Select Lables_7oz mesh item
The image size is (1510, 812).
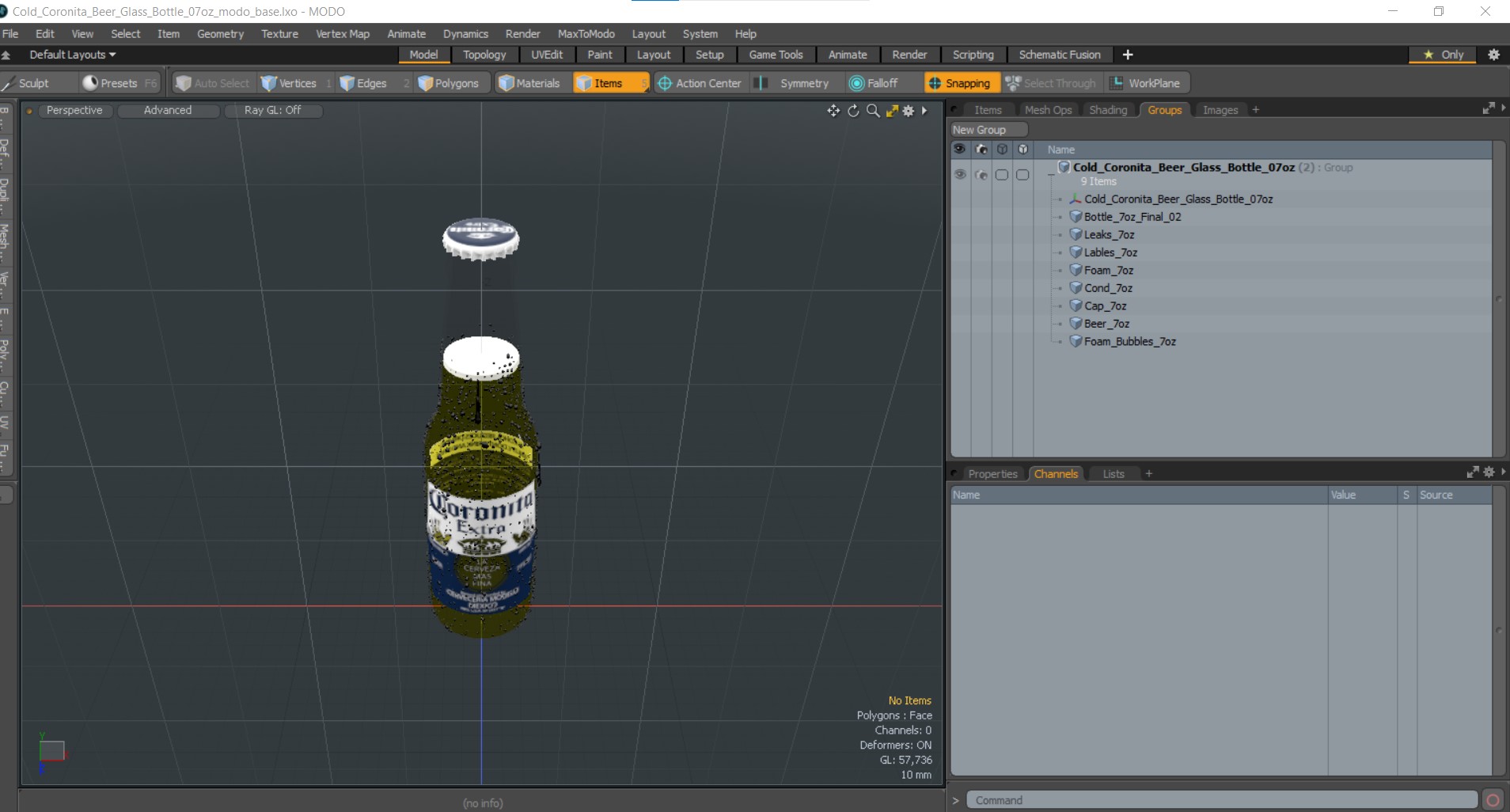[x=1110, y=252]
